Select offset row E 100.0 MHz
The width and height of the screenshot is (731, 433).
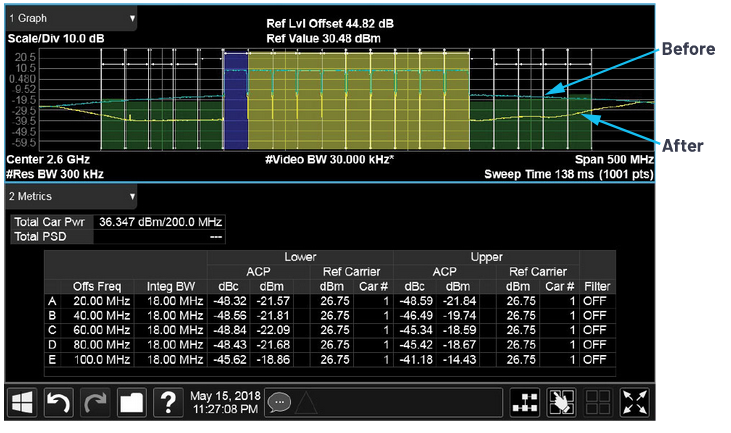point(330,360)
